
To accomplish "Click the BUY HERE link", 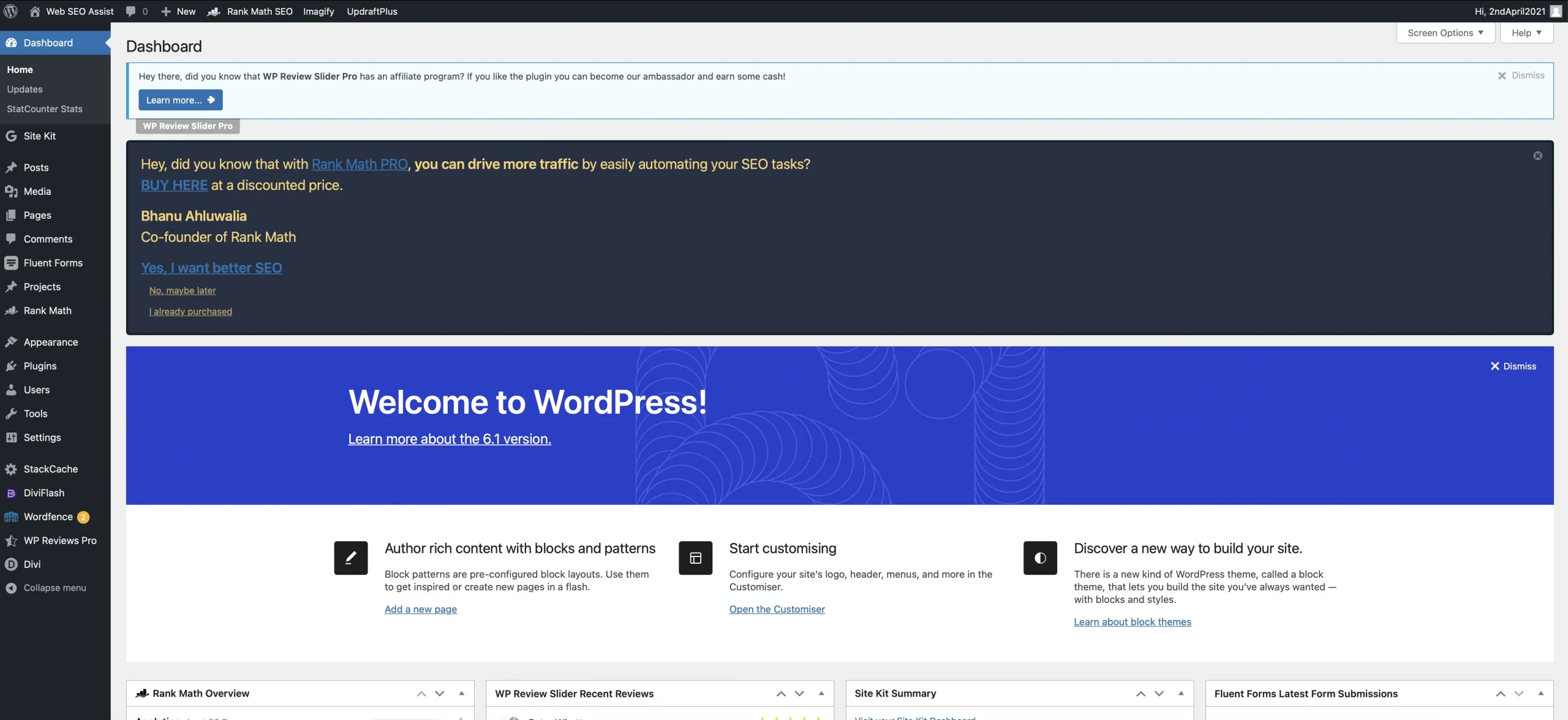I will pyautogui.click(x=174, y=185).
